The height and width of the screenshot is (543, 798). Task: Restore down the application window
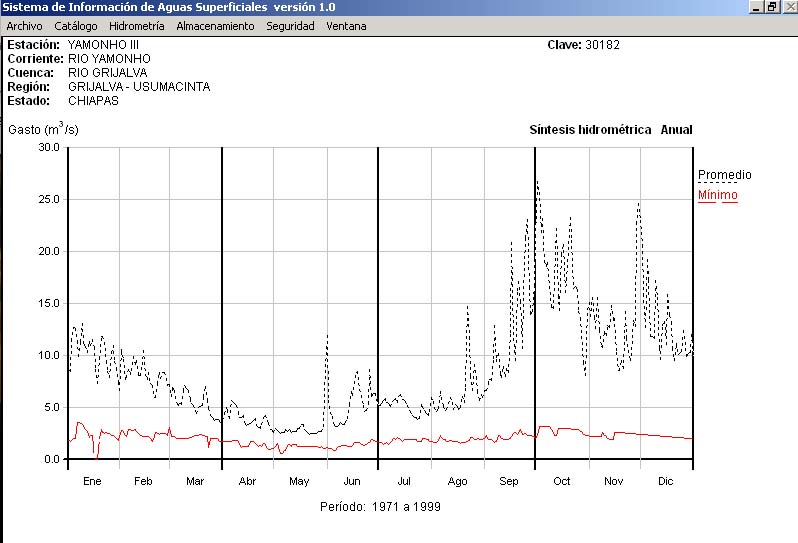pos(771,7)
